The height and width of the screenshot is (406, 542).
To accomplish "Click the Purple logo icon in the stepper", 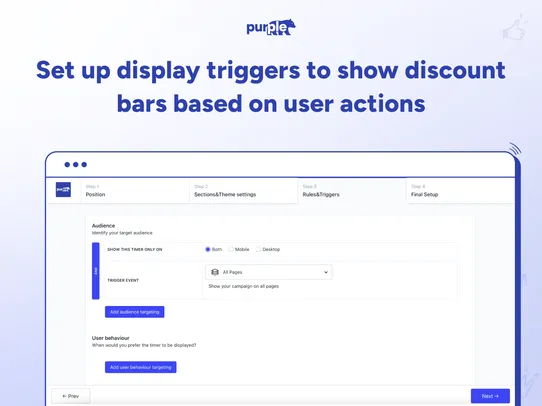I will (63, 190).
